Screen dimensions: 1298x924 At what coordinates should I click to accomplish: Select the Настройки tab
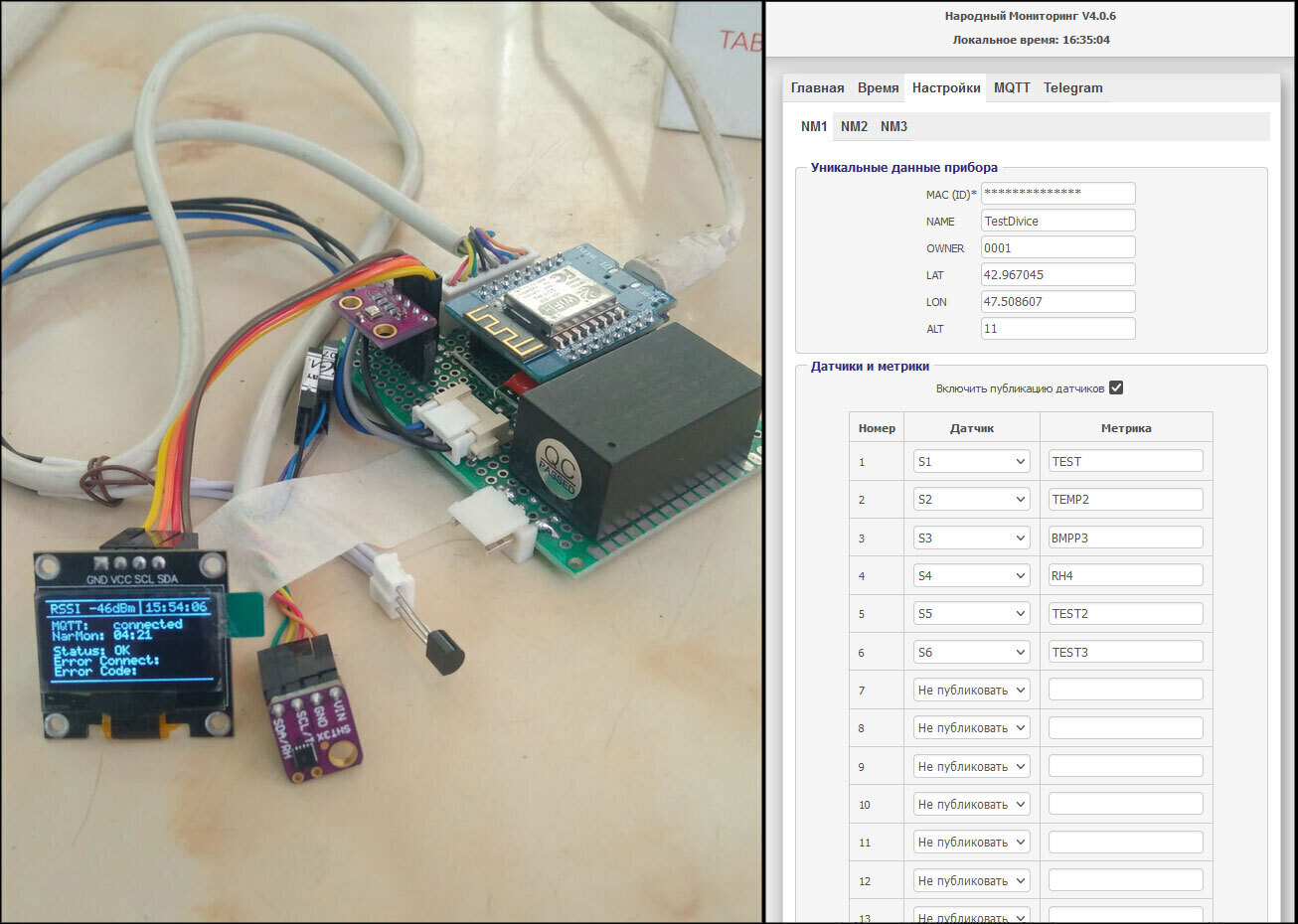pos(946,87)
